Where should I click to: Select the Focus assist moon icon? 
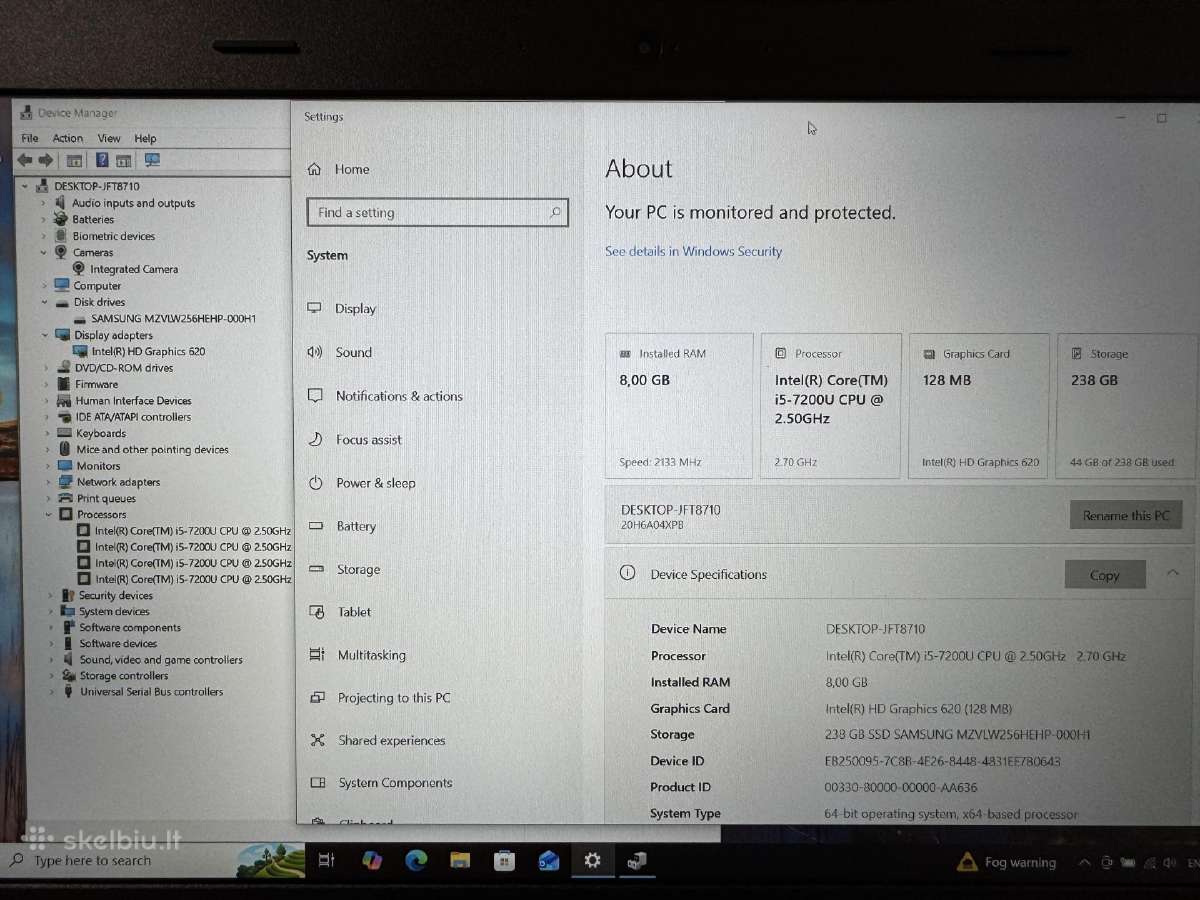315,439
